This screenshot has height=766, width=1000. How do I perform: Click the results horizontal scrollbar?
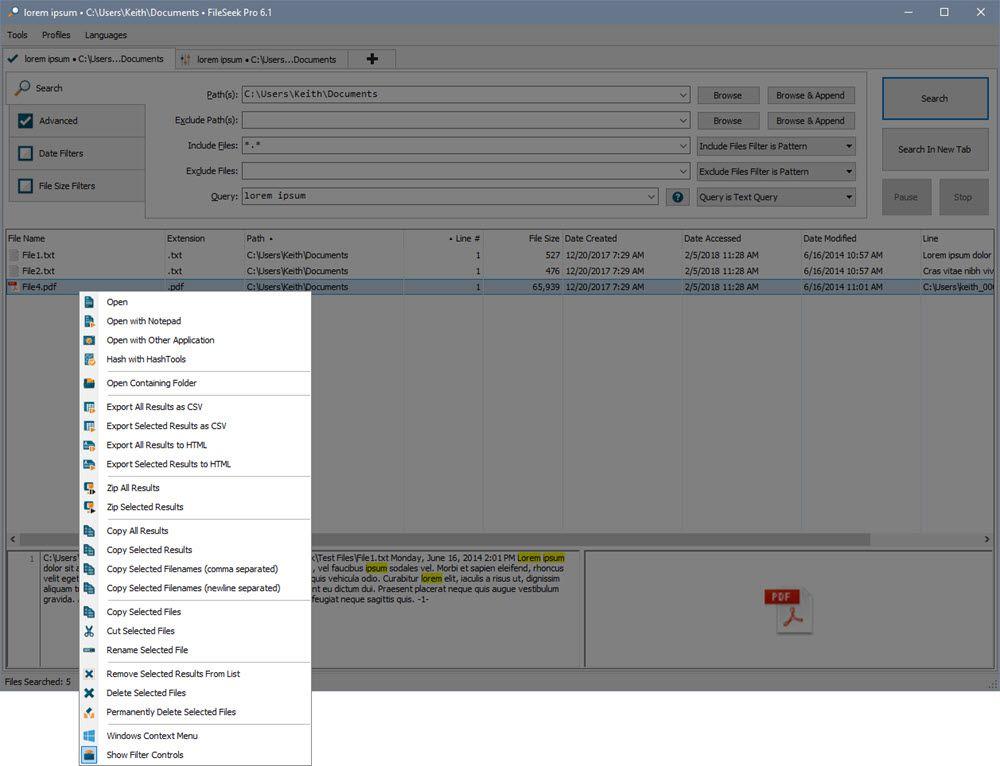[x=445, y=540]
